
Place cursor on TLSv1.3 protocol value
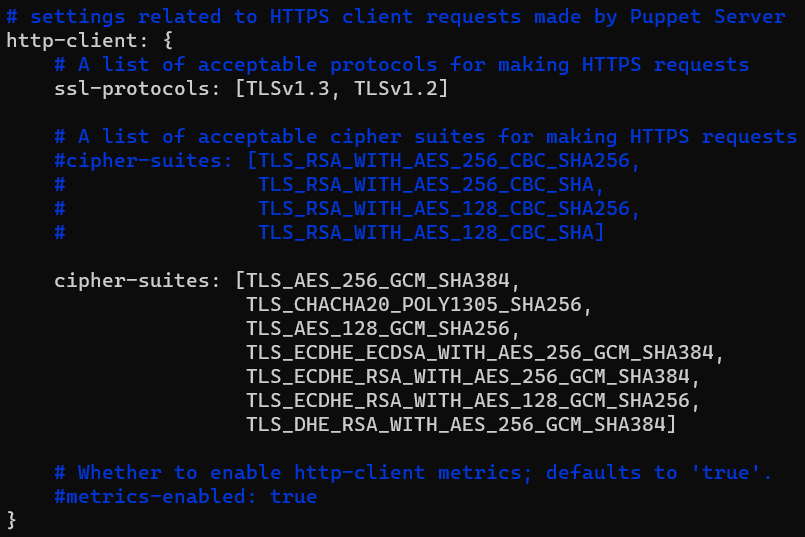pyautogui.click(x=288, y=88)
